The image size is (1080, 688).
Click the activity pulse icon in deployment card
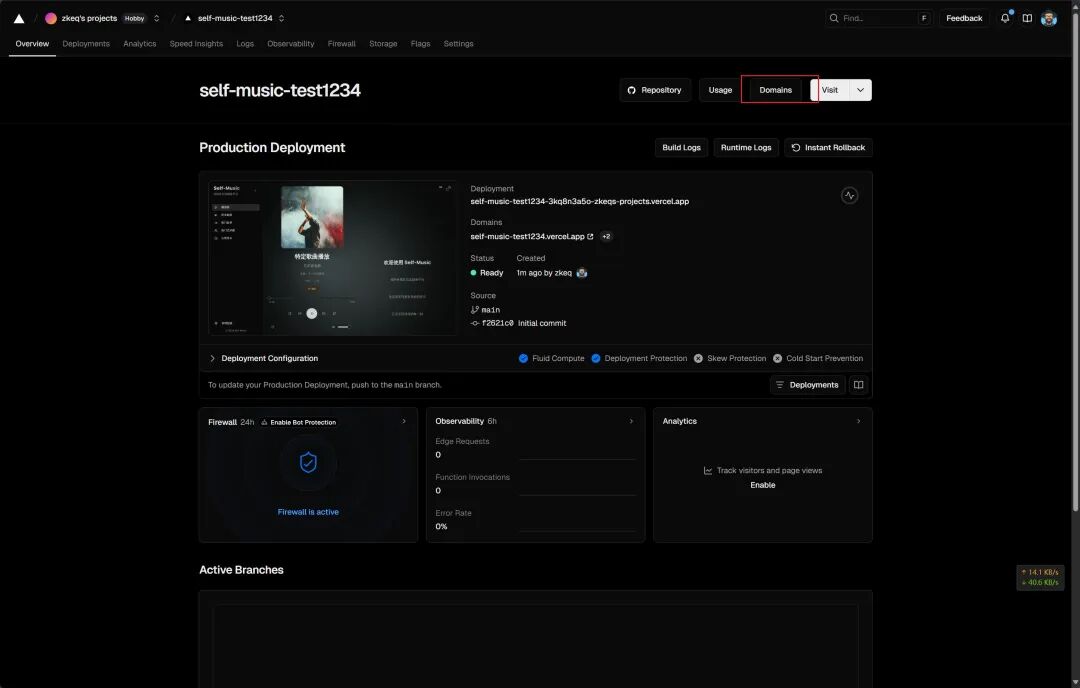[x=849, y=196]
